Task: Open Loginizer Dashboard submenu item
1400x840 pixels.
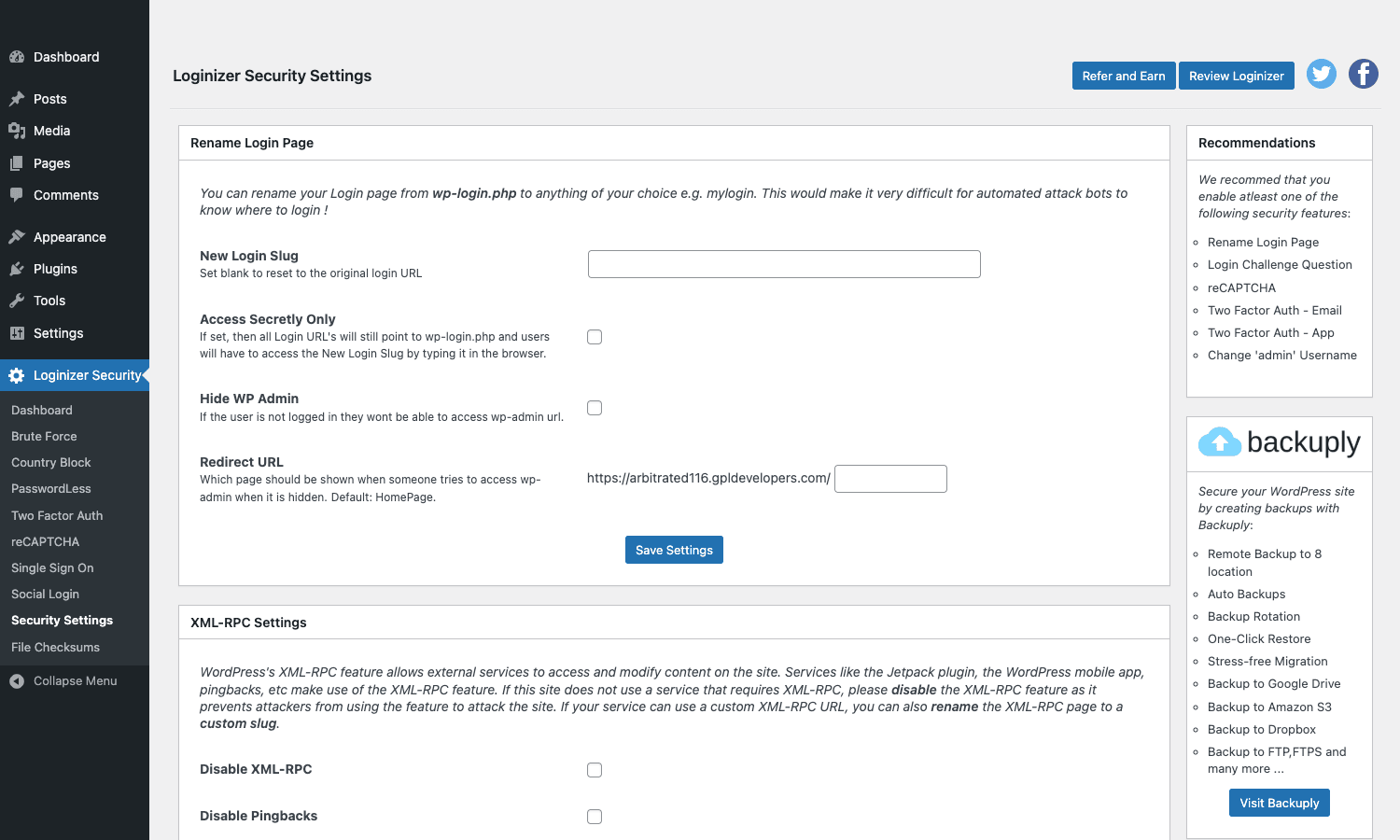Action: tap(42, 410)
